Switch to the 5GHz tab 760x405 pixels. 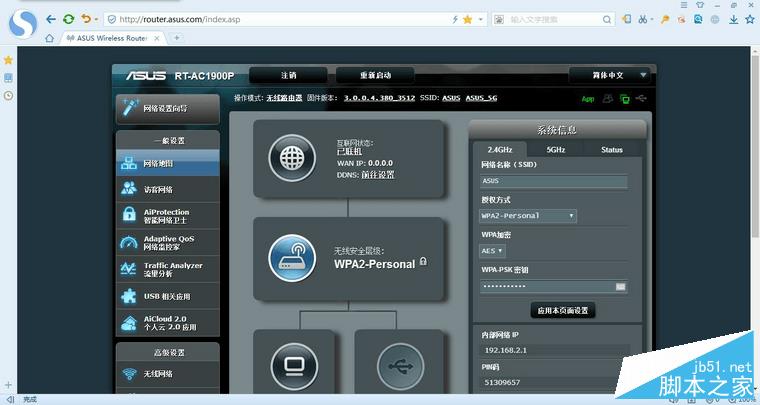(555, 150)
